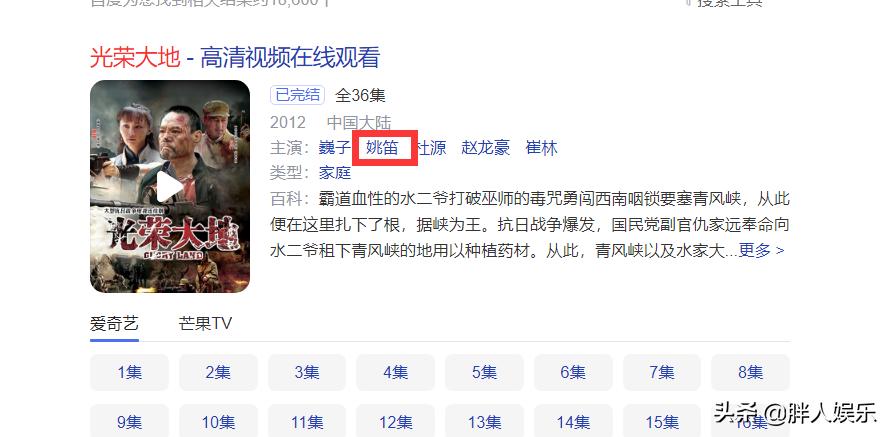Screen dimensions: 890x437
Task: Open actor 姚笛's link
Action: (382, 148)
